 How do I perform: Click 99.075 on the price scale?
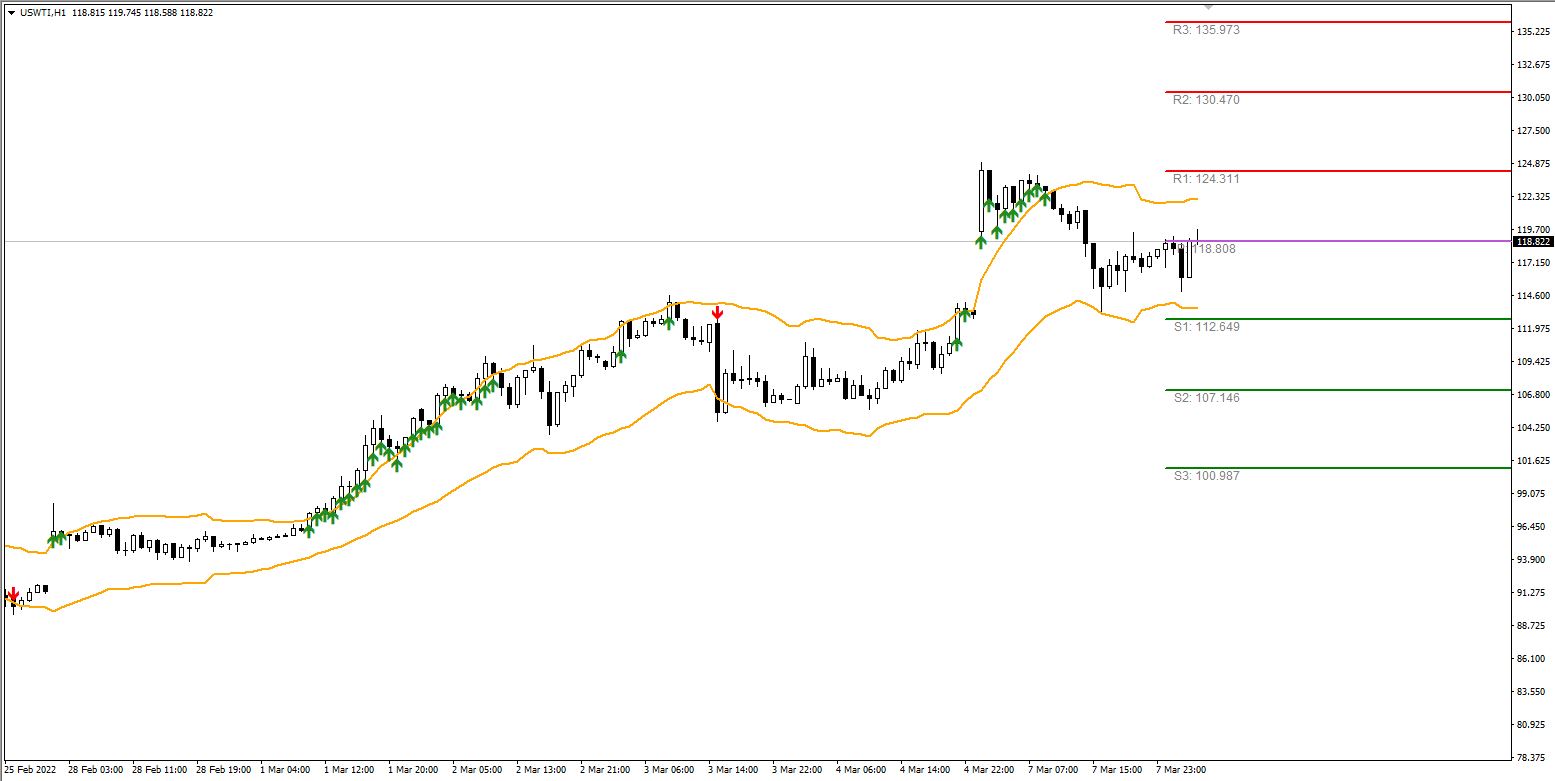(1533, 494)
